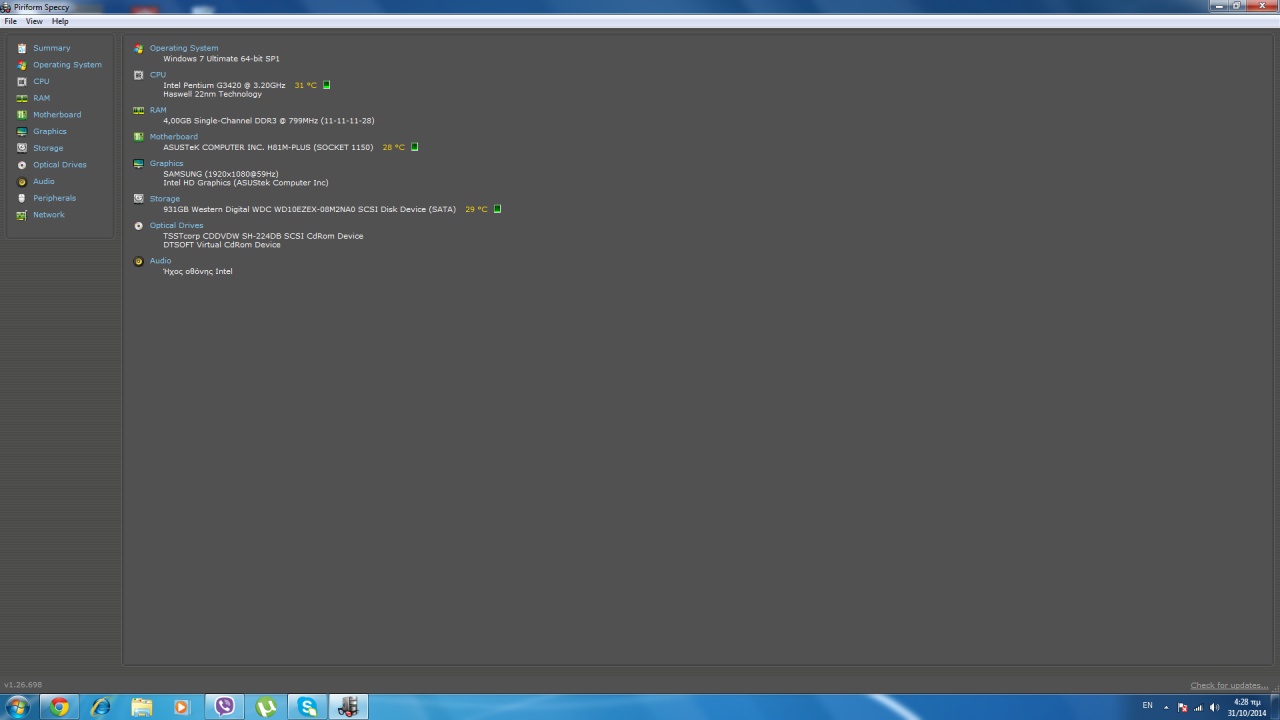This screenshot has height=720, width=1280.
Task: Click the Haswell 22nm Technology line
Action: 212,94
